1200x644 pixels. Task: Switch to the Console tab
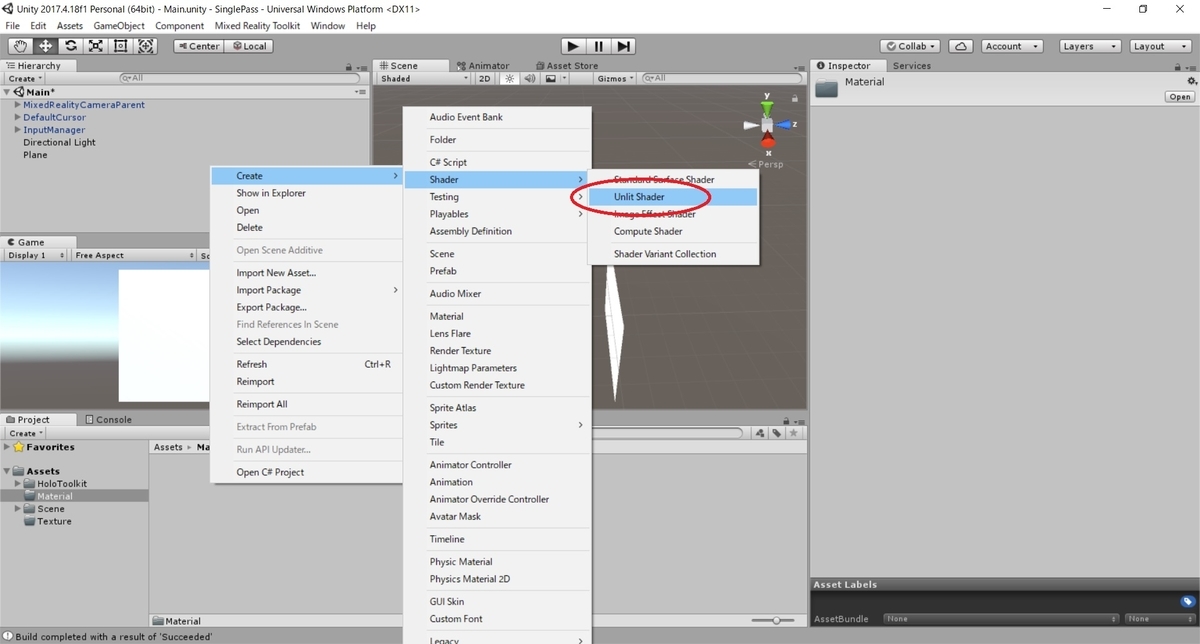pos(108,420)
